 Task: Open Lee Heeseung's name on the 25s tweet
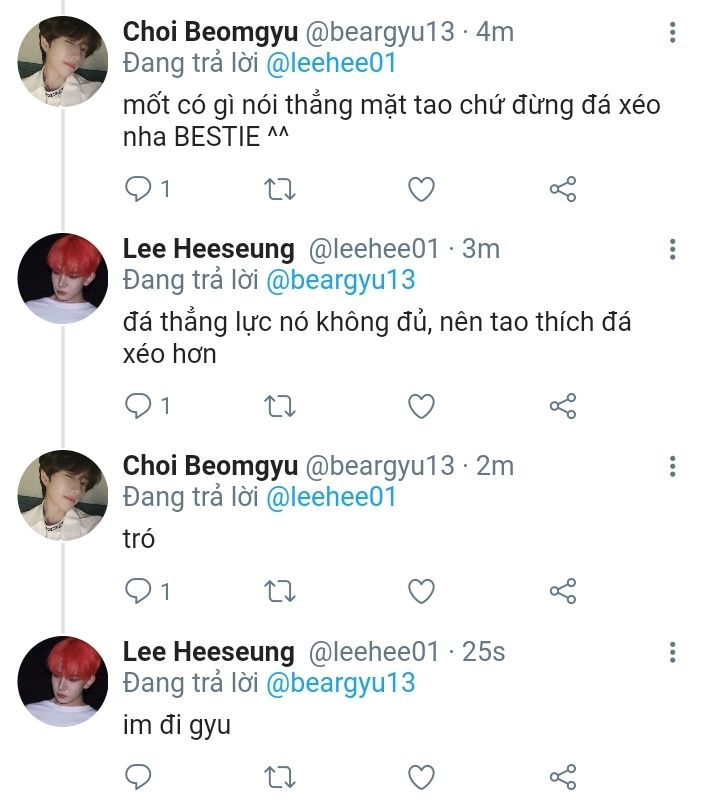pyautogui.click(x=208, y=653)
